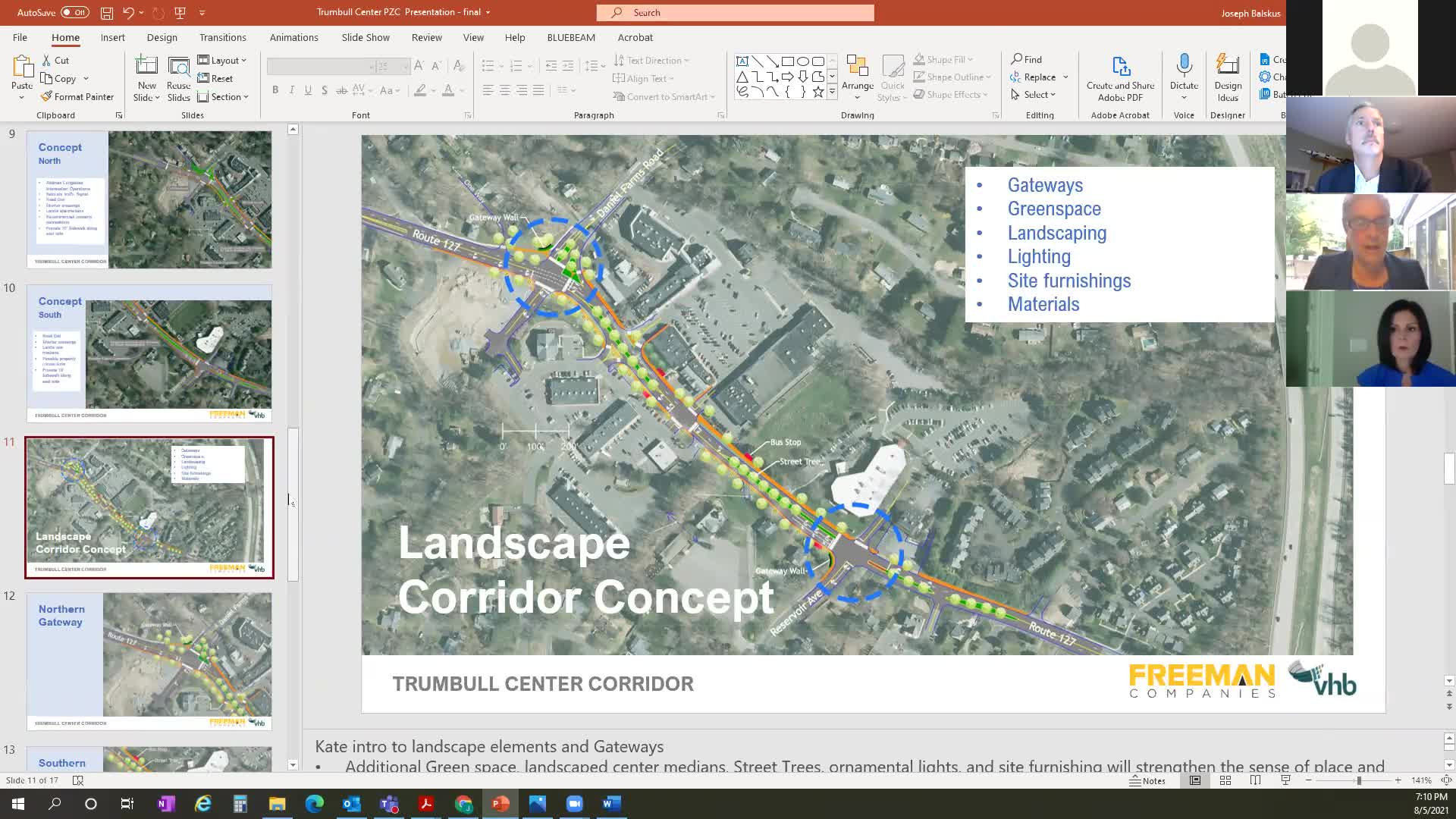Toggle underline formatting
The width and height of the screenshot is (1456, 819).
point(307,89)
